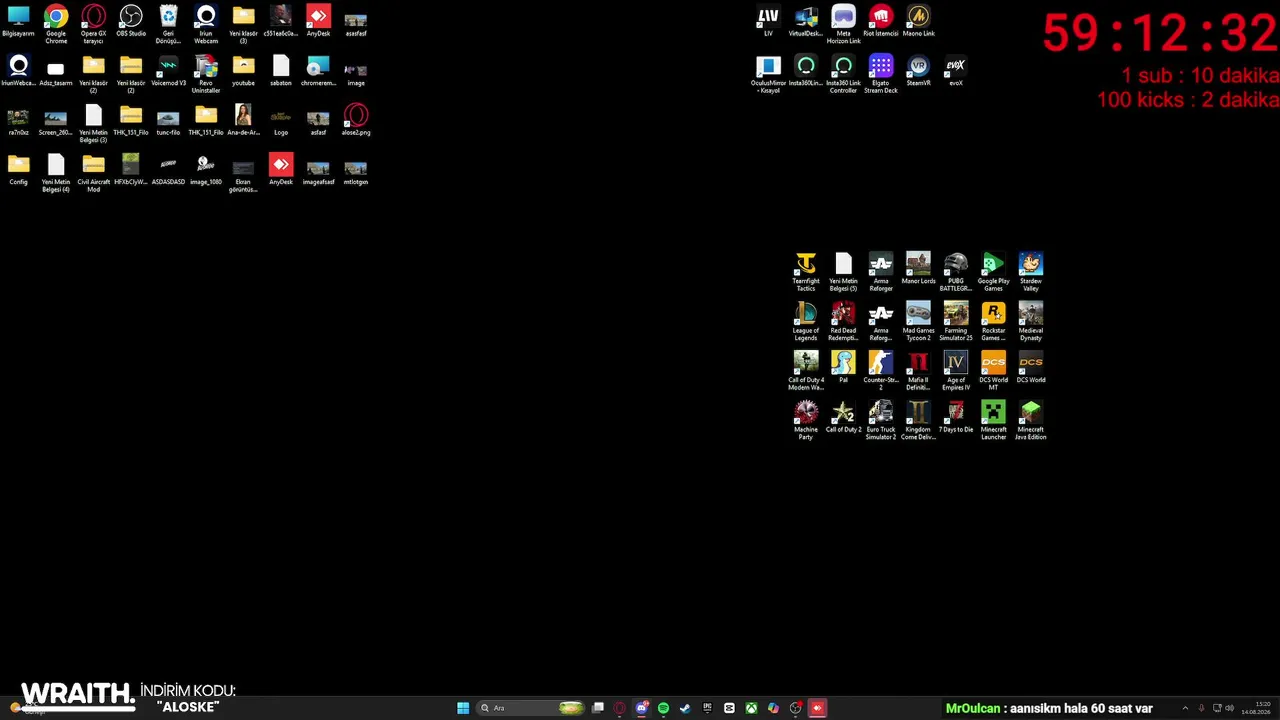Select the PUBG BATTLEGROUNDS shortcut
Image resolution: width=1280 pixels, height=720 pixels.
coord(956,272)
